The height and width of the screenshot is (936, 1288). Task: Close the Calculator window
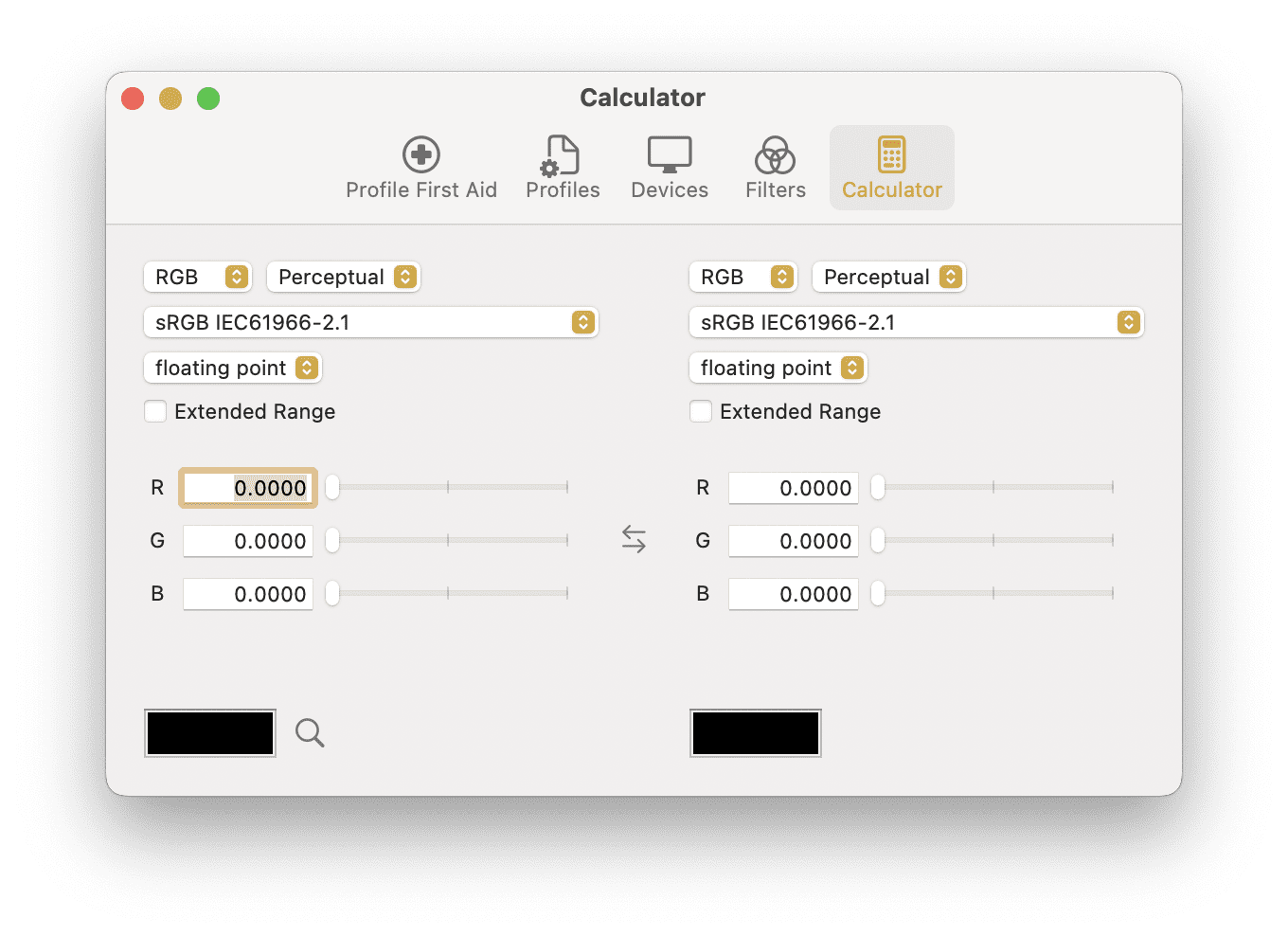(x=133, y=99)
